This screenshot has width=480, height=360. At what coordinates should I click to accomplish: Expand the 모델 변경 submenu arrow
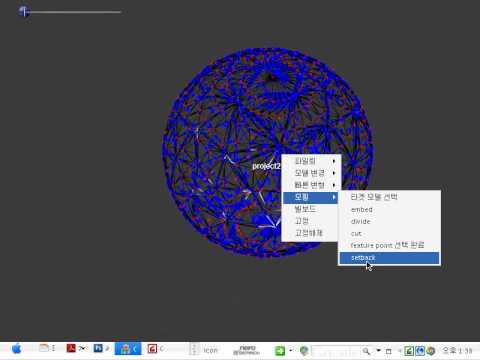pos(334,173)
